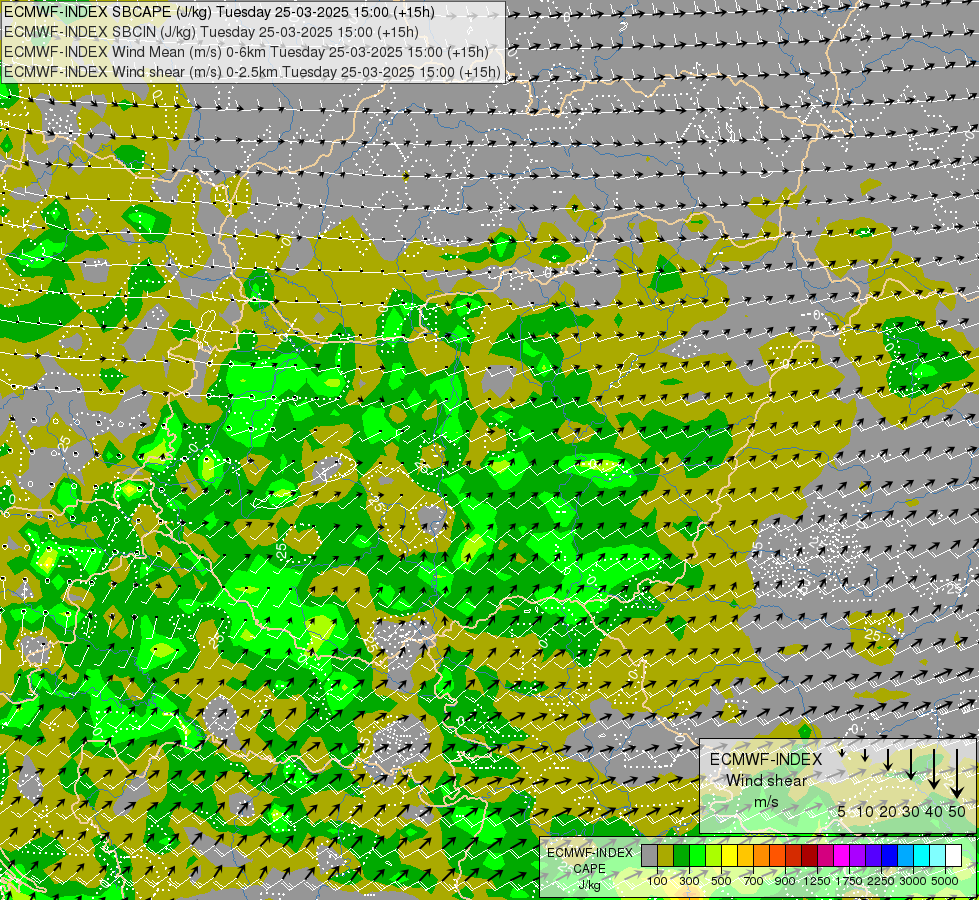Click the bright green CAPE legend swatch

697,856
